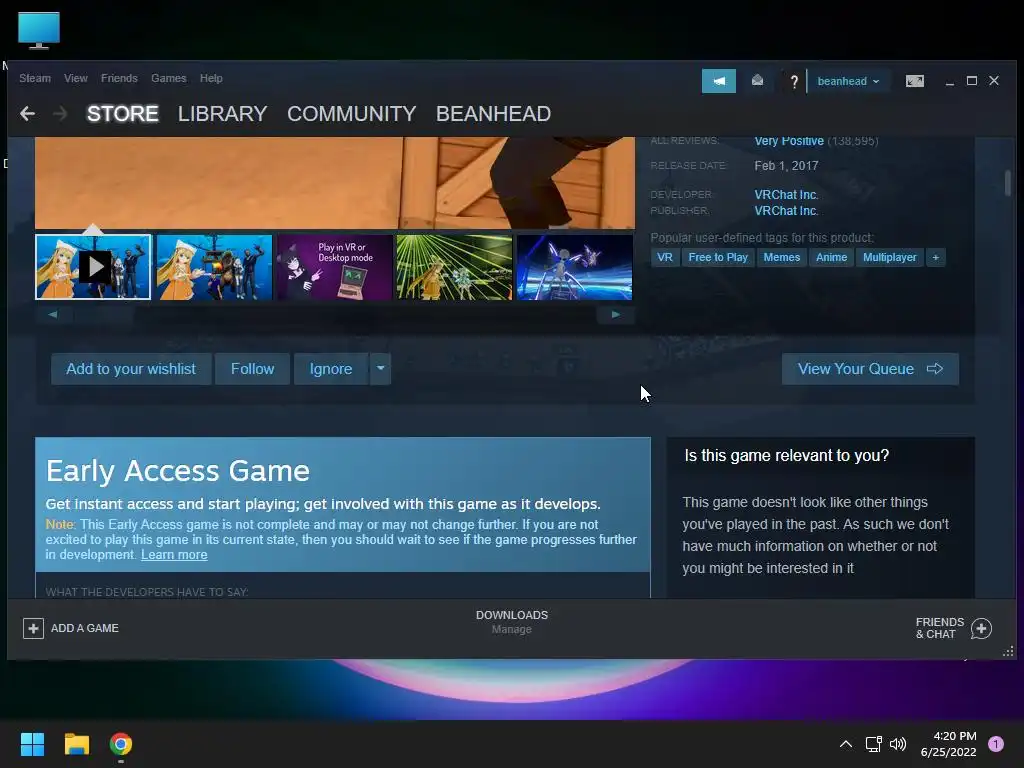This screenshot has width=1024, height=768.
Task: Select the blue space robot thumbnail
Action: [575, 267]
